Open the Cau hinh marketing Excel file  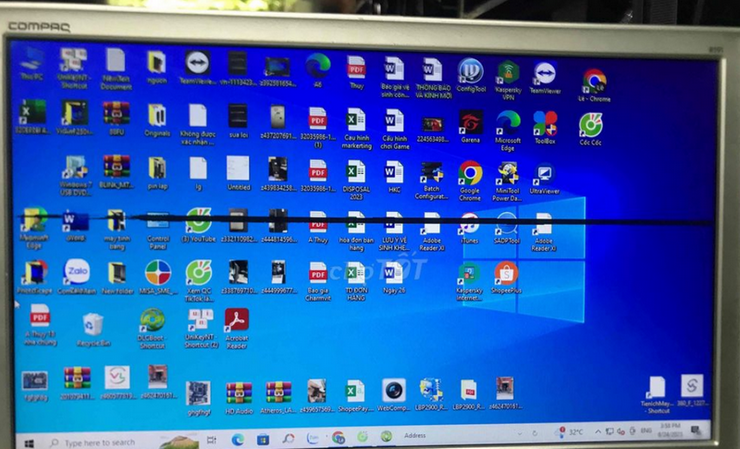tap(356, 129)
